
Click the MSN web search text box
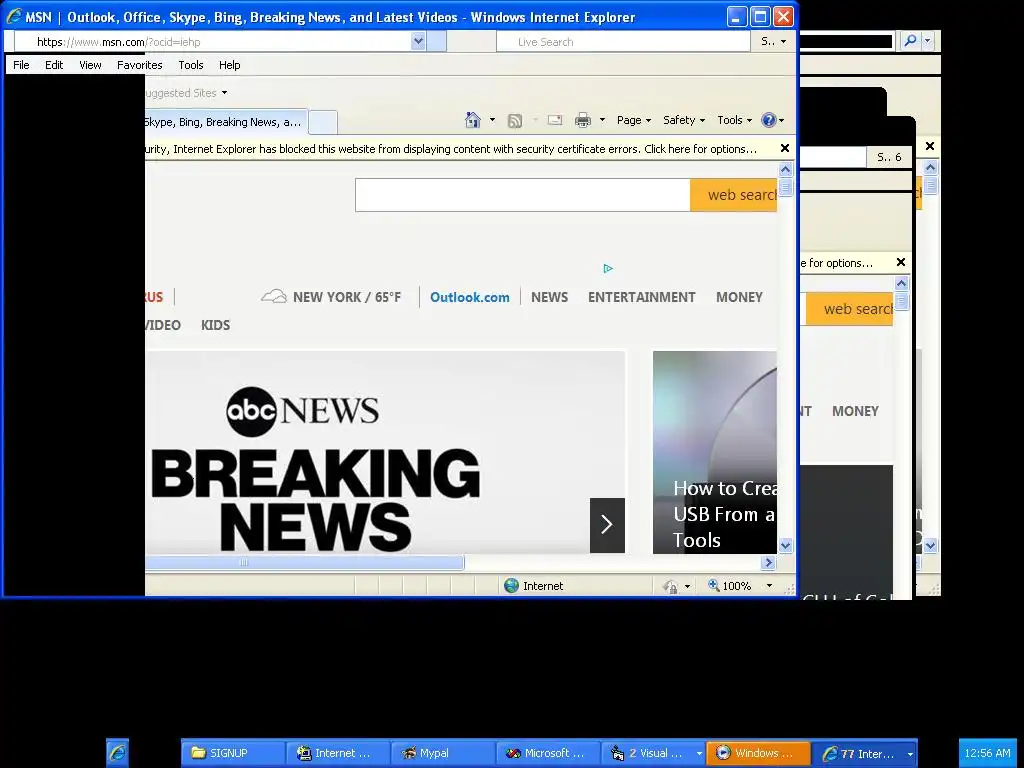click(x=522, y=195)
